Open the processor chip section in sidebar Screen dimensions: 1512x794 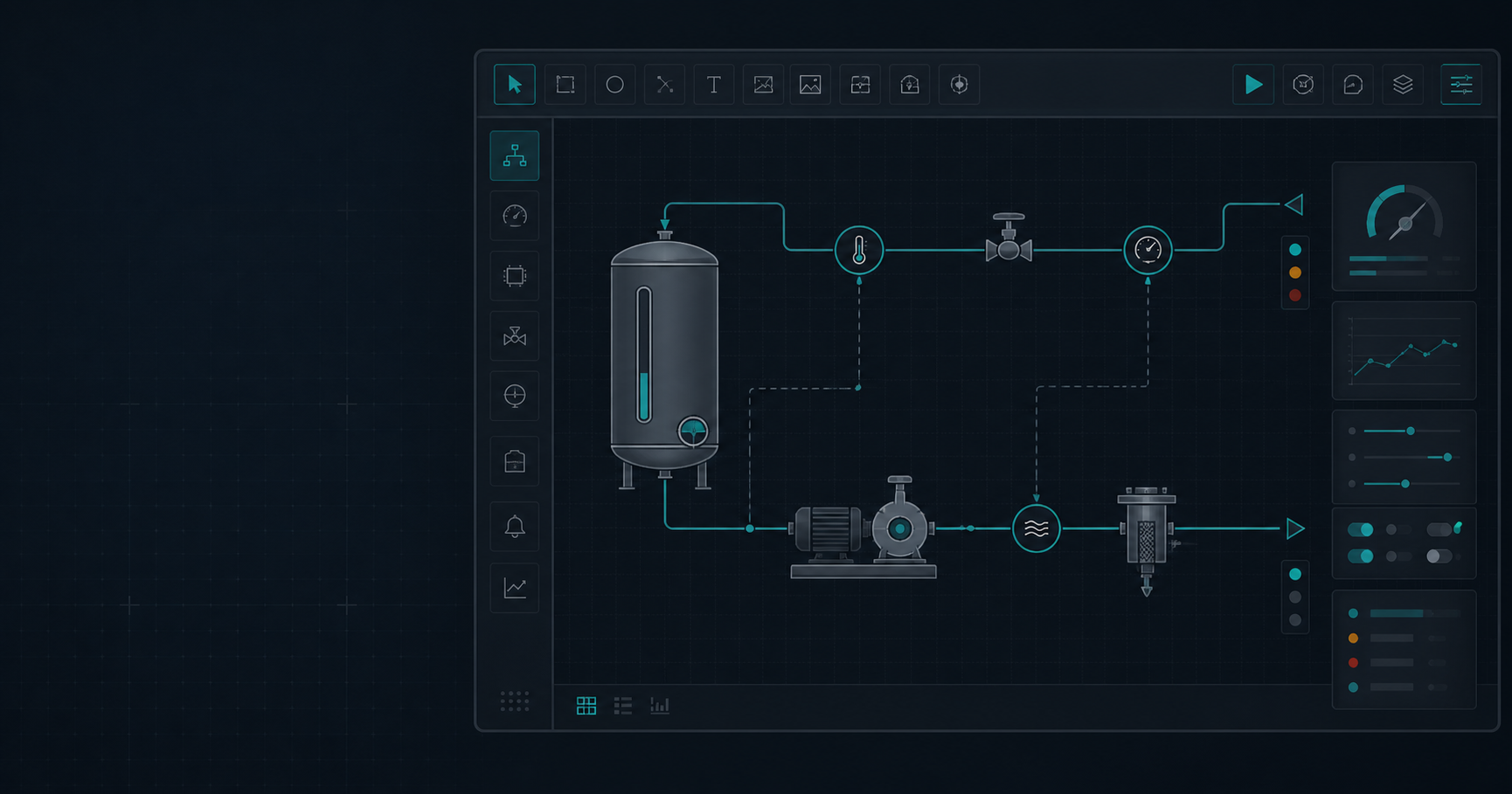tap(515, 276)
